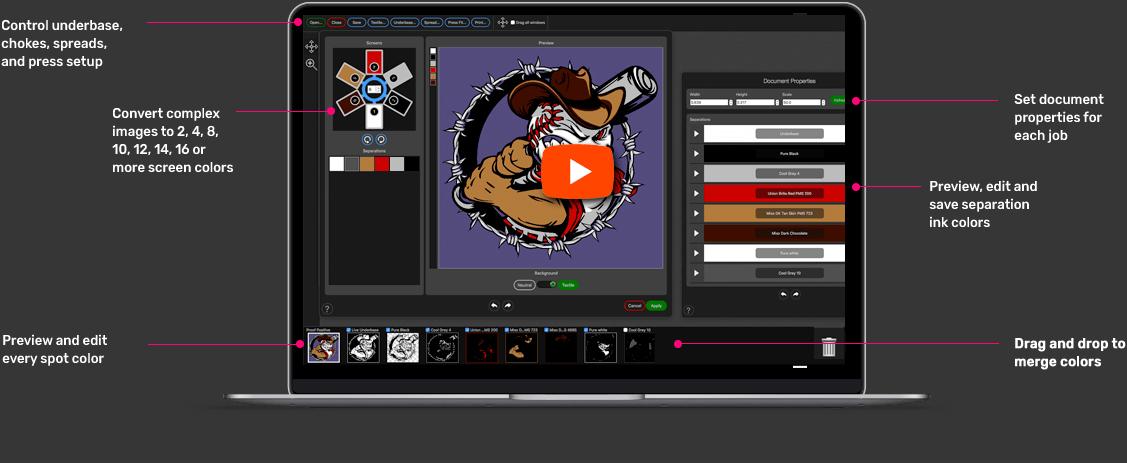The width and height of the screenshot is (1127, 463).
Task: Click the green Apply button
Action: (x=656, y=305)
